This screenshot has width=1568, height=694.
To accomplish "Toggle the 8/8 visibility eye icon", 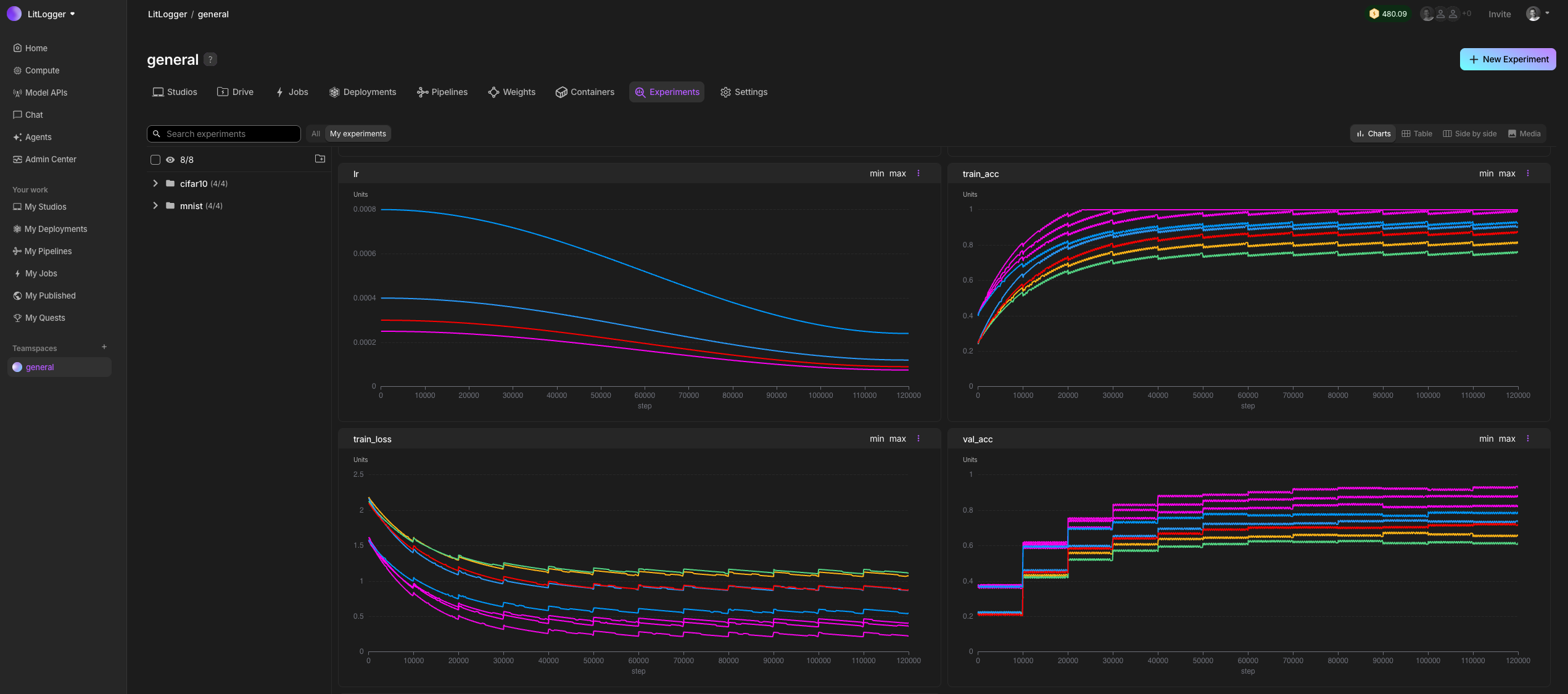I will [170, 160].
